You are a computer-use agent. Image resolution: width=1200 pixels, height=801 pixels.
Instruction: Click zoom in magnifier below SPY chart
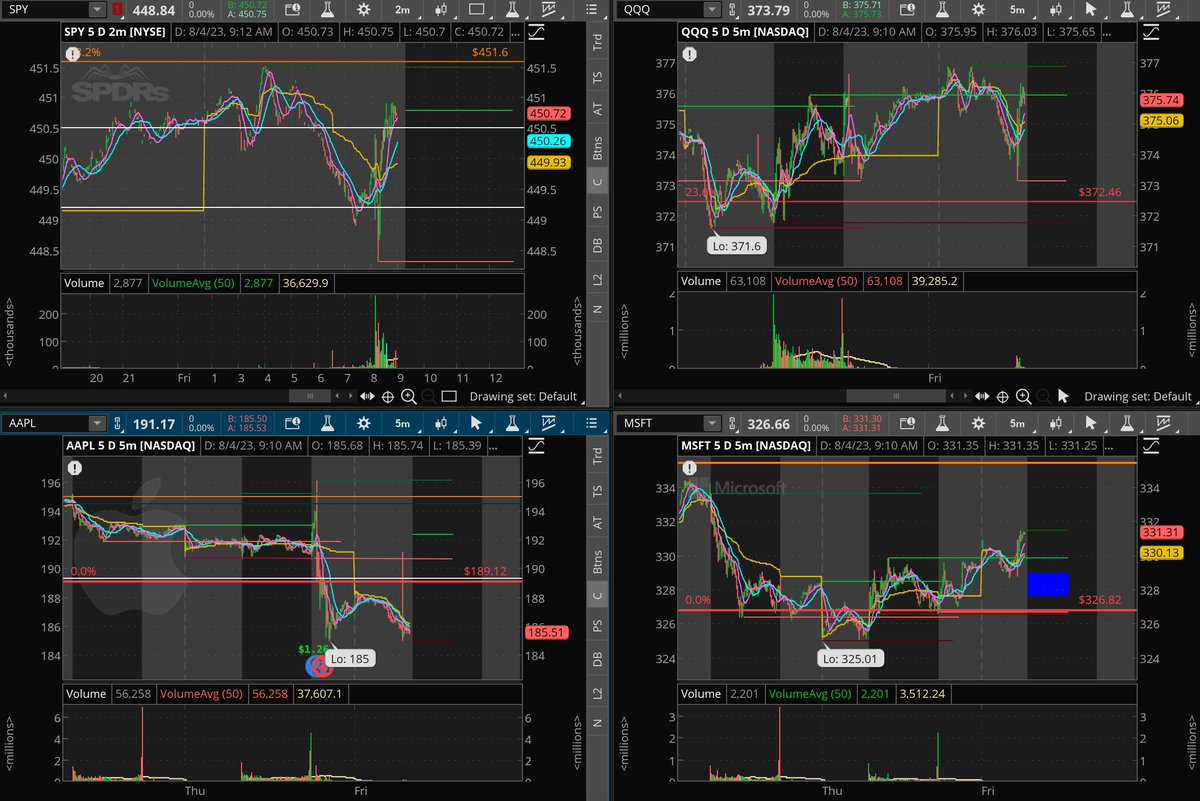[x=410, y=396]
